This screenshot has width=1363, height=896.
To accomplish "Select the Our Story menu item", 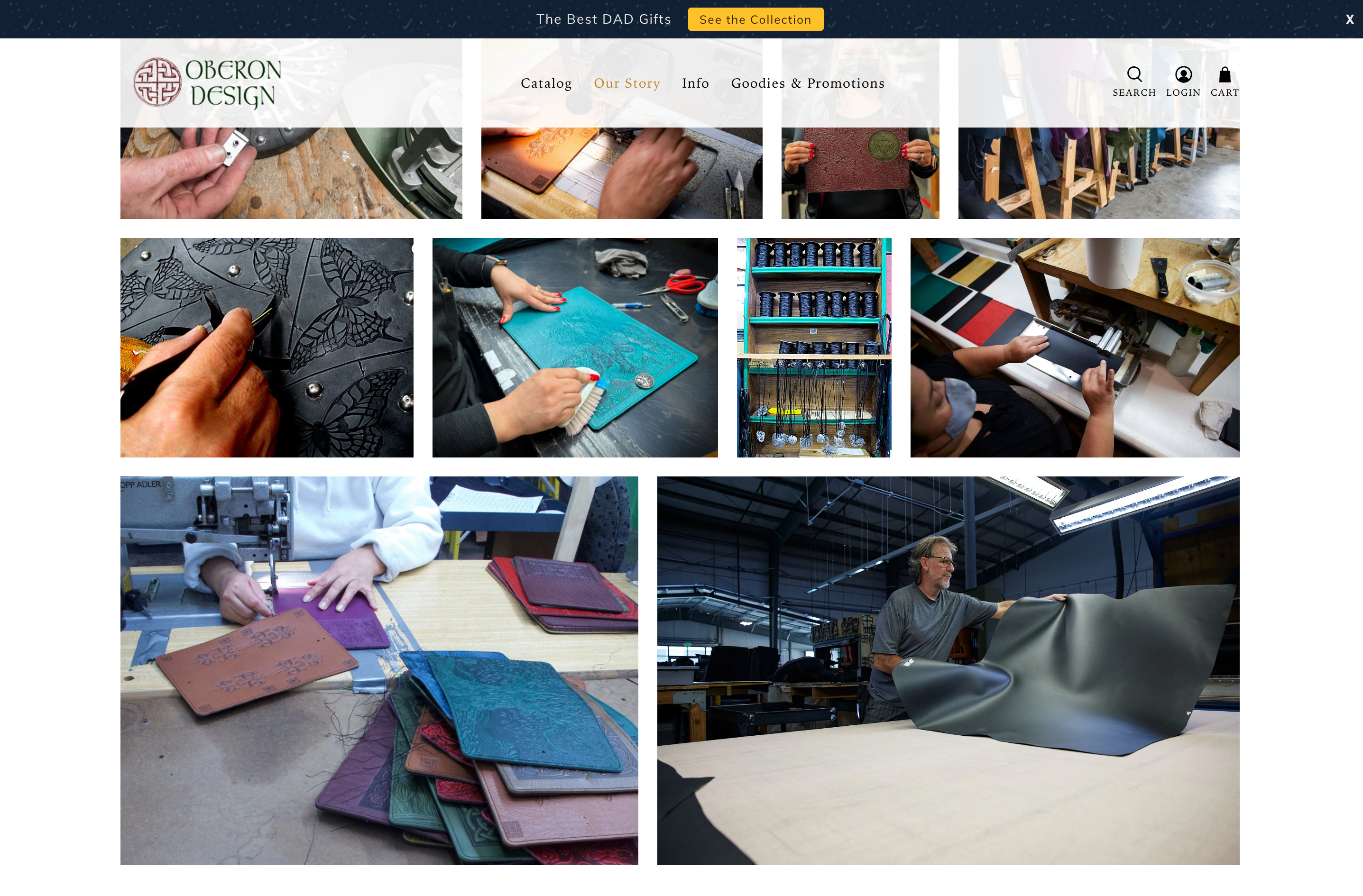I will coord(626,83).
